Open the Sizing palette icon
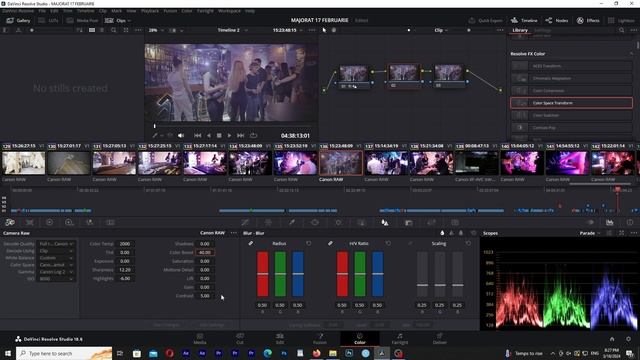 (x=431, y=222)
